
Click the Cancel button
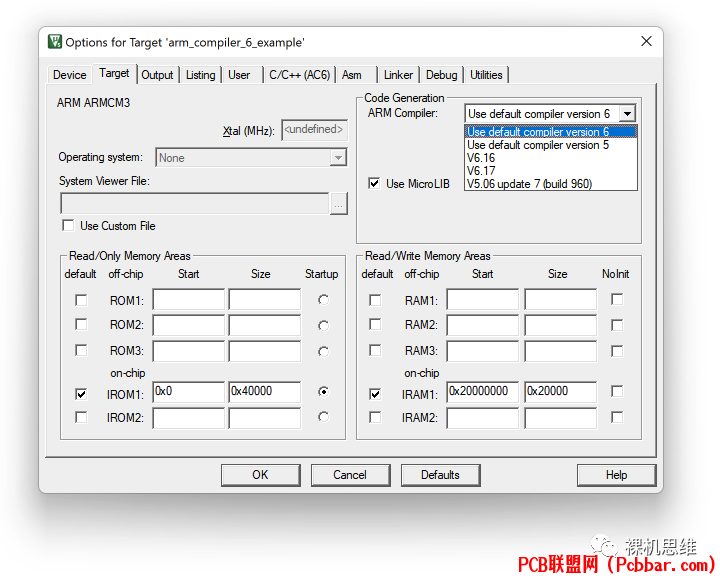tap(350, 475)
